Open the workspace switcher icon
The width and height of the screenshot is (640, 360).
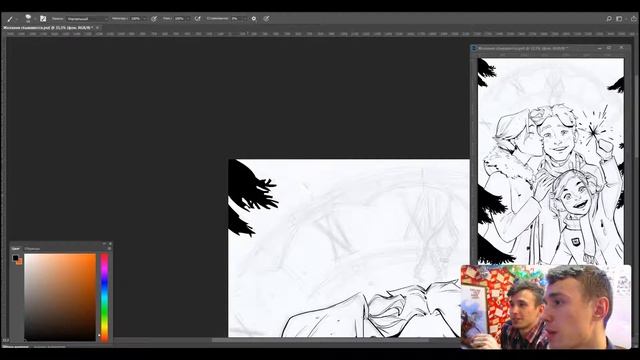click(619, 19)
